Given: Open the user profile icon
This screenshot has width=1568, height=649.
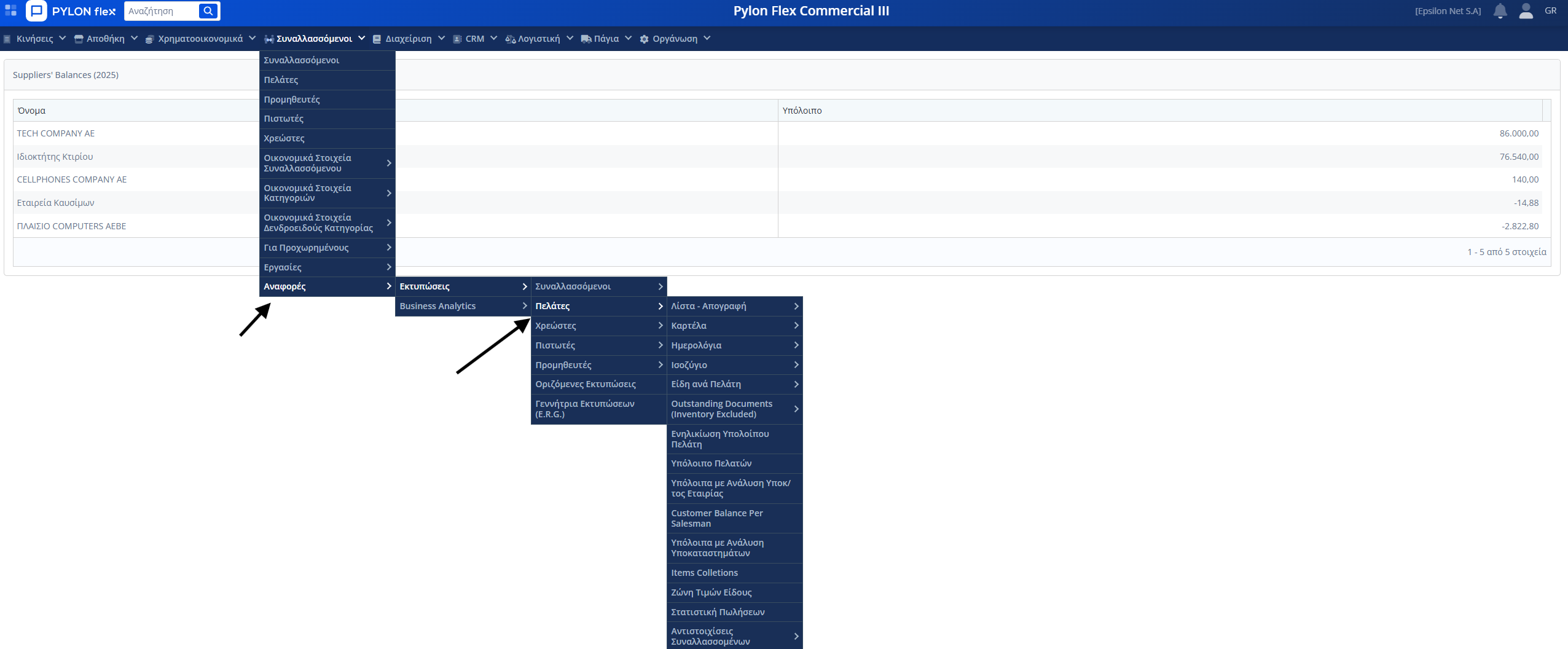Looking at the screenshot, I should [x=1526, y=11].
